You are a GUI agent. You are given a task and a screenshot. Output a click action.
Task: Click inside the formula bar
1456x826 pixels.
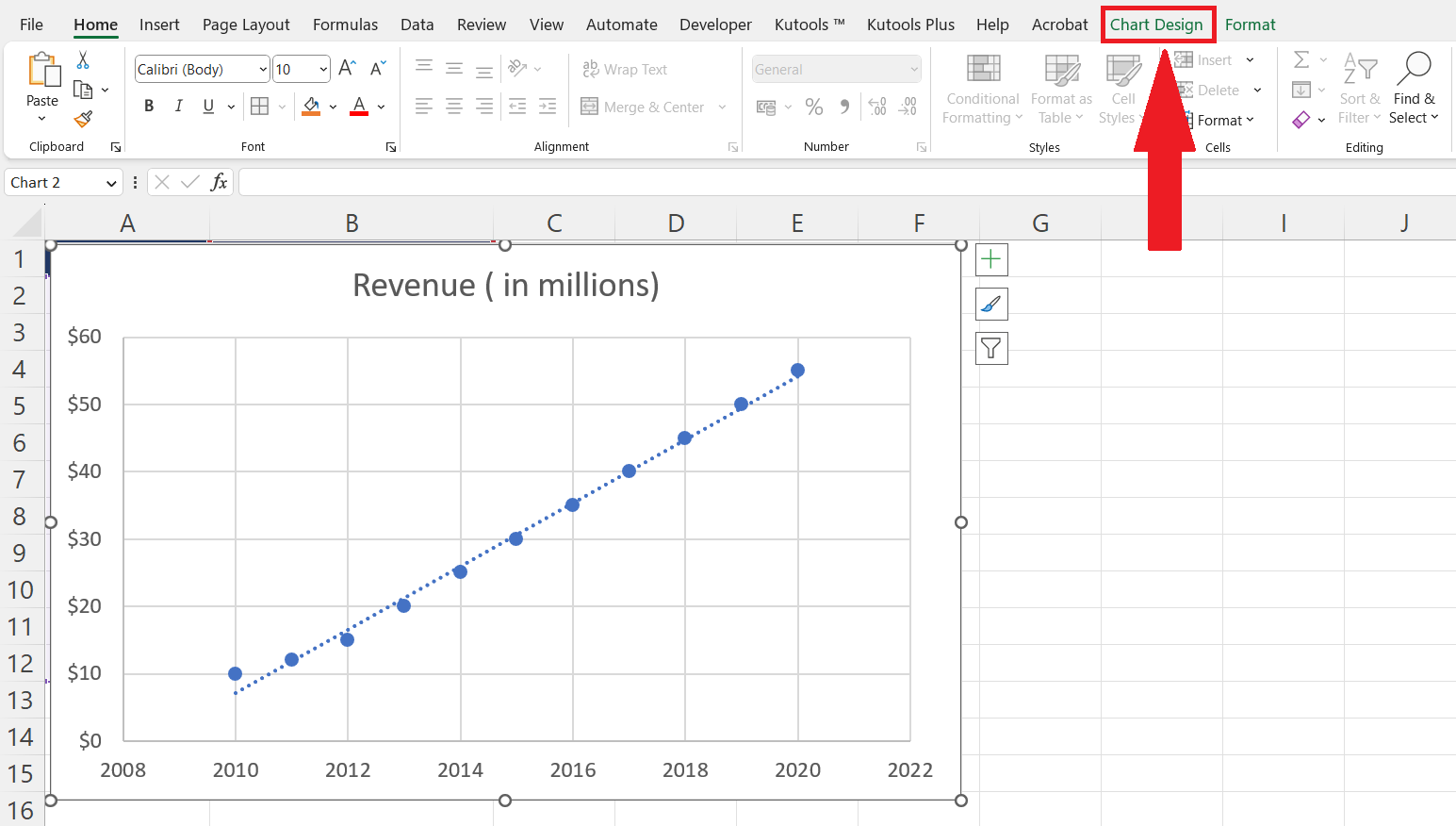point(660,181)
